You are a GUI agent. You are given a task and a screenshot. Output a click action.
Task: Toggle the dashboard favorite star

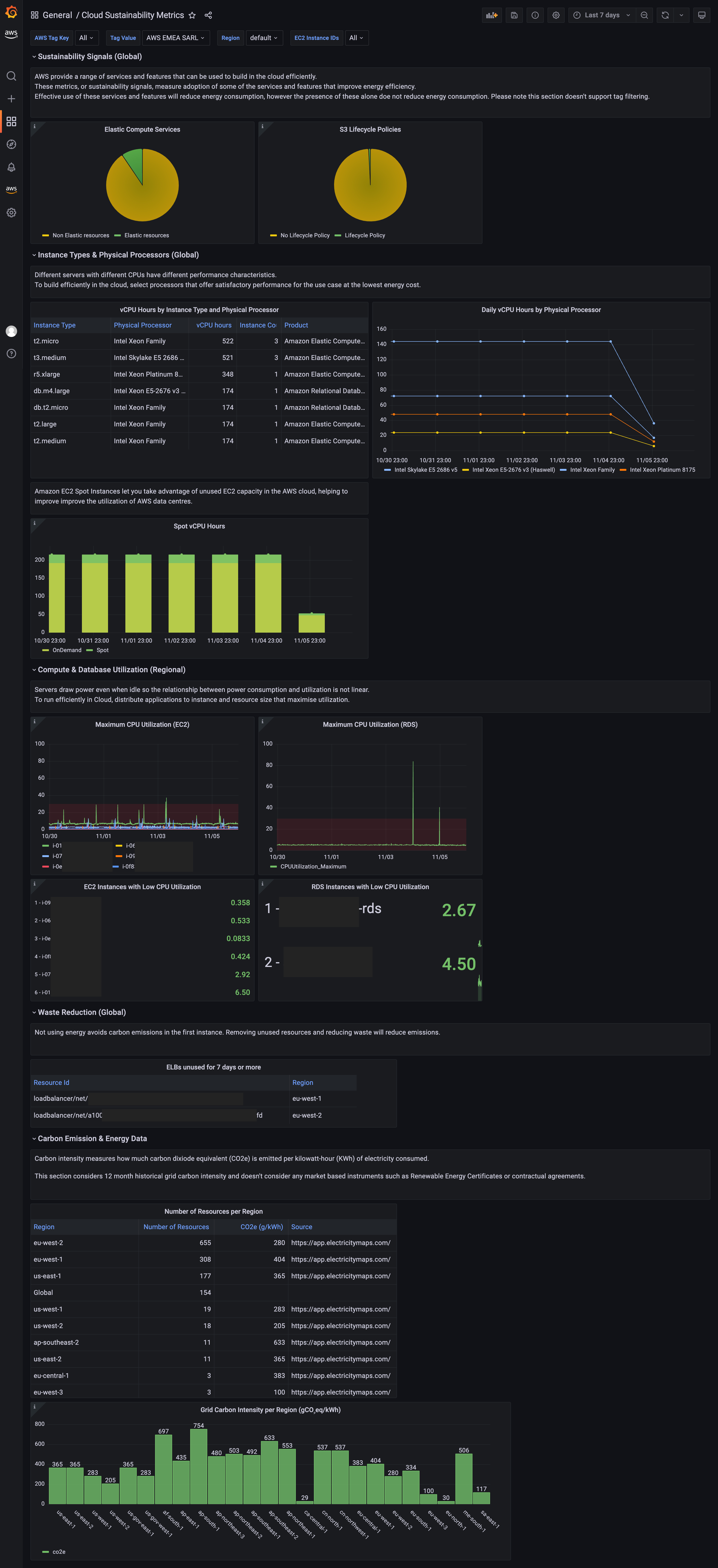(x=192, y=15)
